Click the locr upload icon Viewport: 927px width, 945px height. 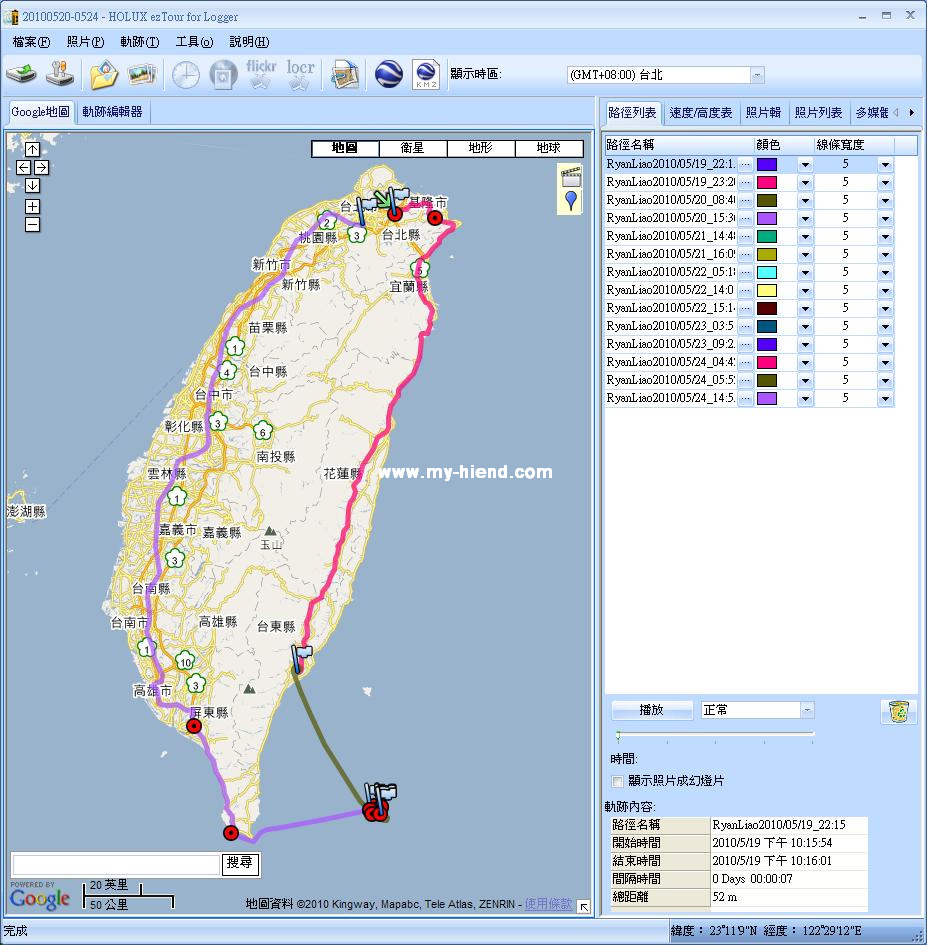pyautogui.click(x=300, y=74)
